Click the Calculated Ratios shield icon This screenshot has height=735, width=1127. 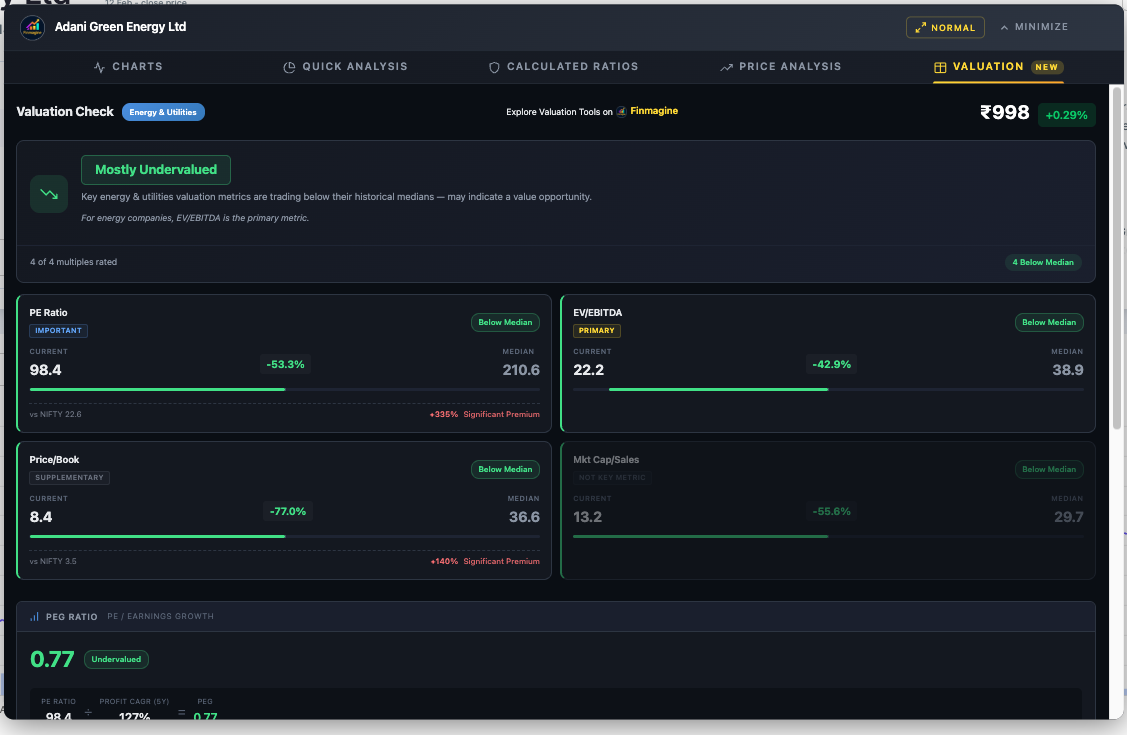494,67
